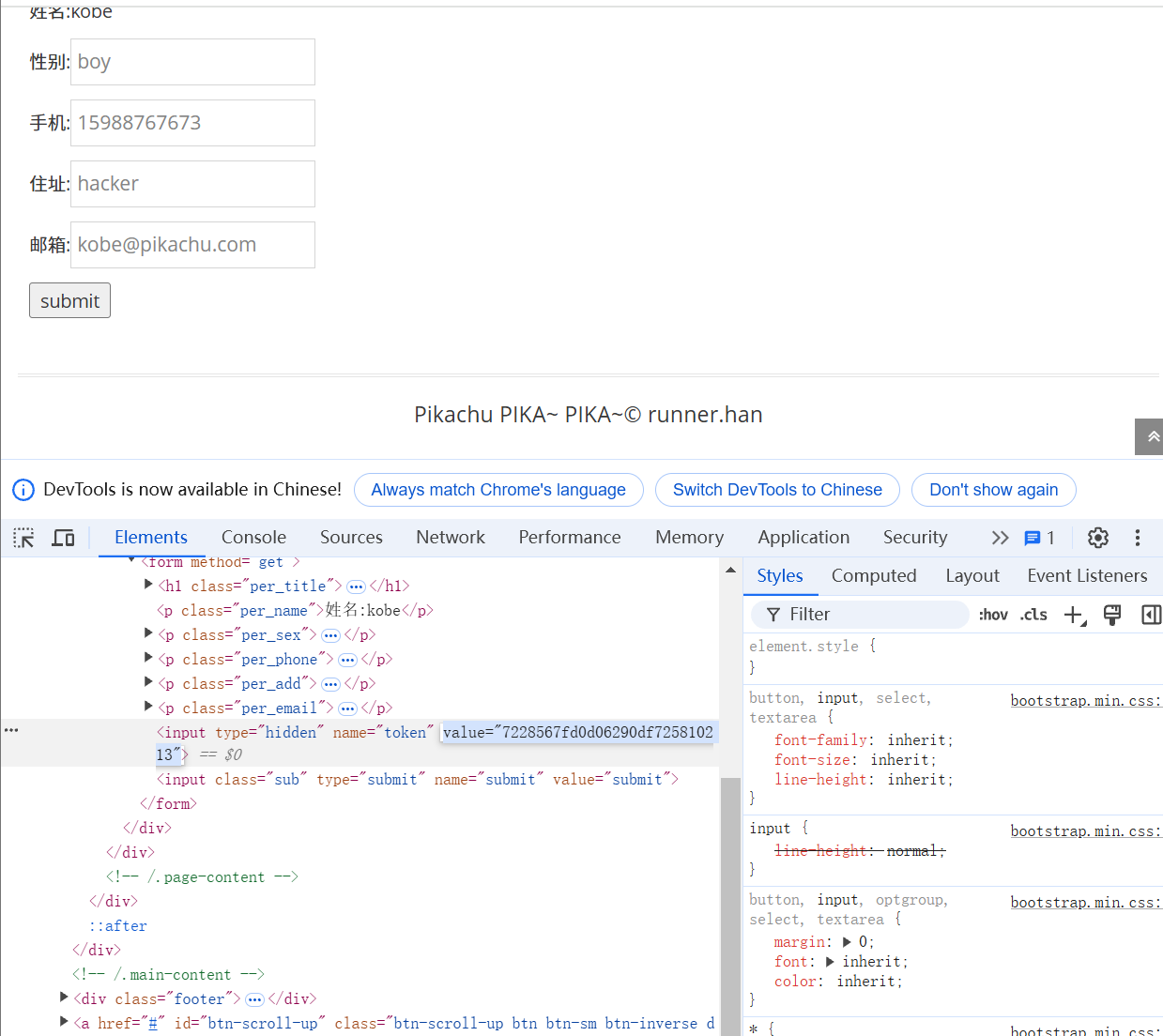Click the Elements panel scrollbar up arrow
The image size is (1163, 1036).
pyautogui.click(x=730, y=570)
